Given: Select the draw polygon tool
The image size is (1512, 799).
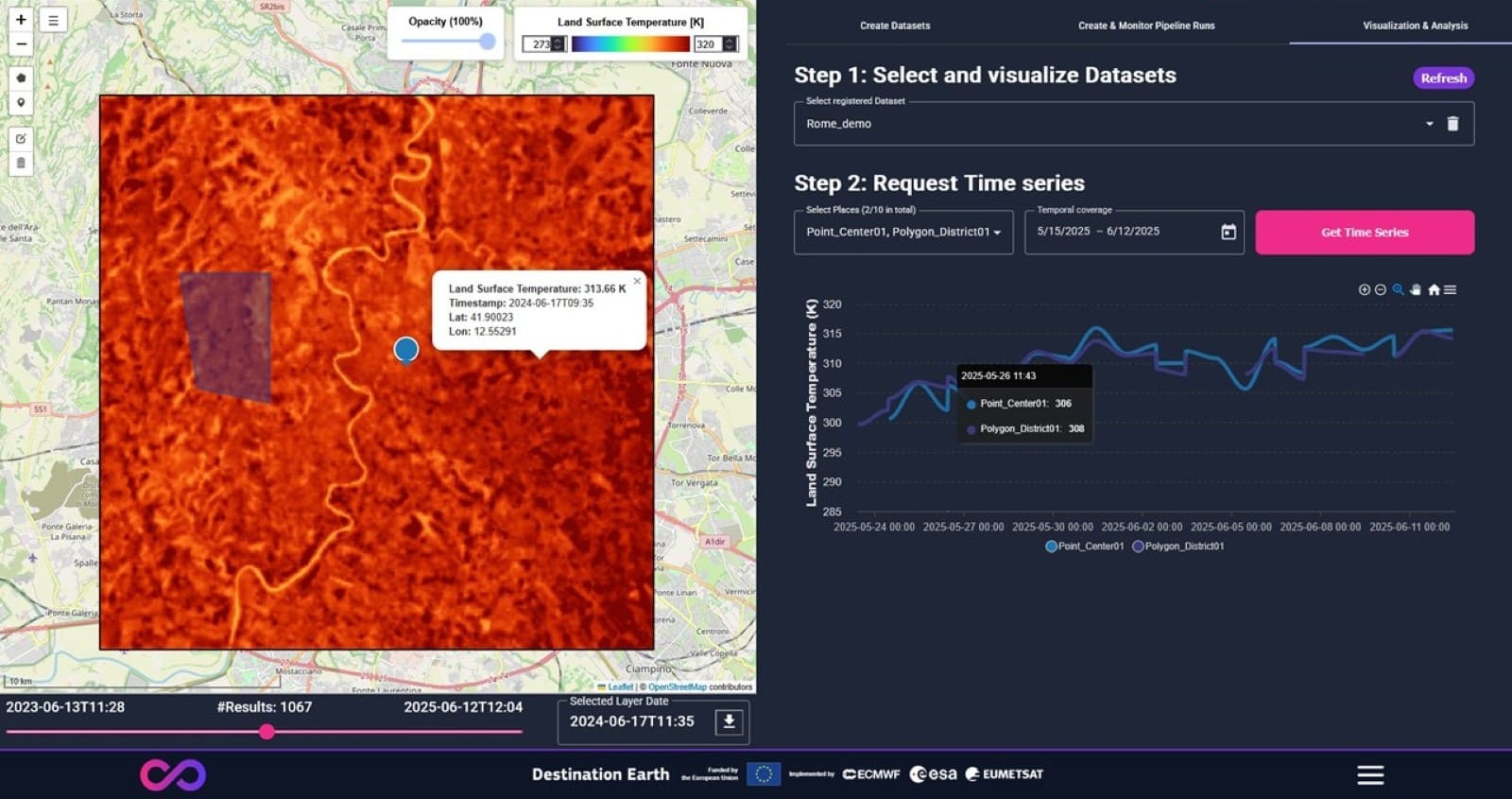Looking at the screenshot, I should pos(21,78).
